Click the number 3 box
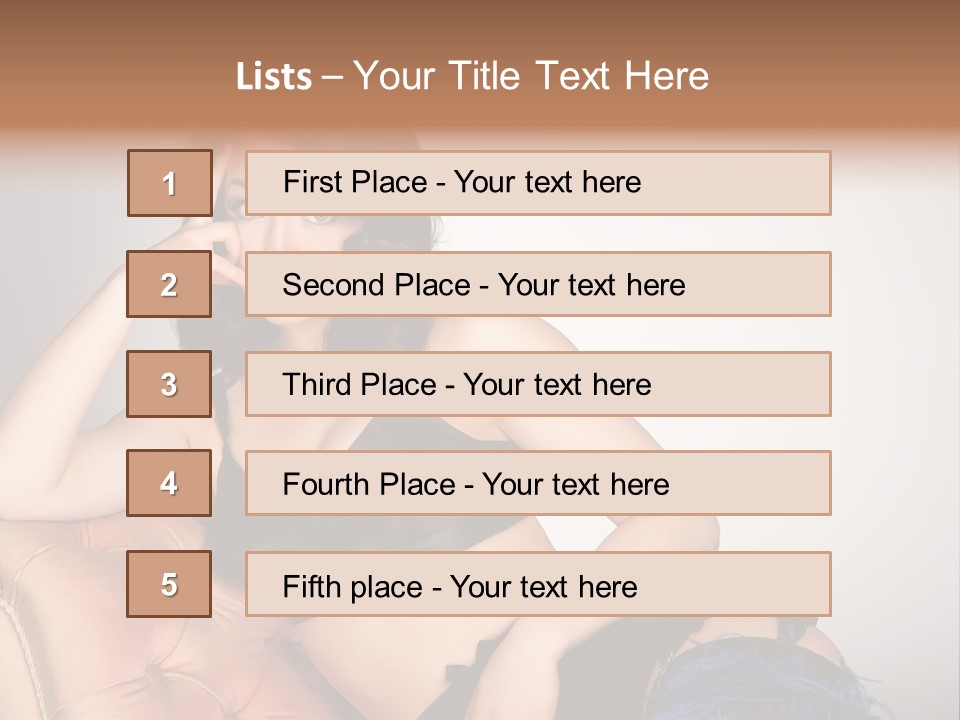The height and width of the screenshot is (720, 960). tap(170, 384)
